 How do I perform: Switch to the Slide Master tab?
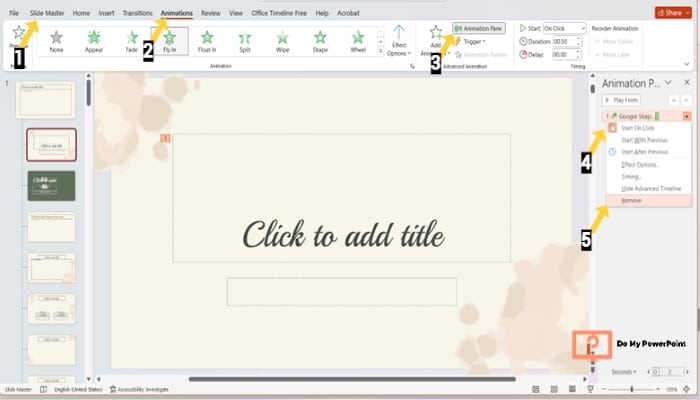[x=47, y=13]
